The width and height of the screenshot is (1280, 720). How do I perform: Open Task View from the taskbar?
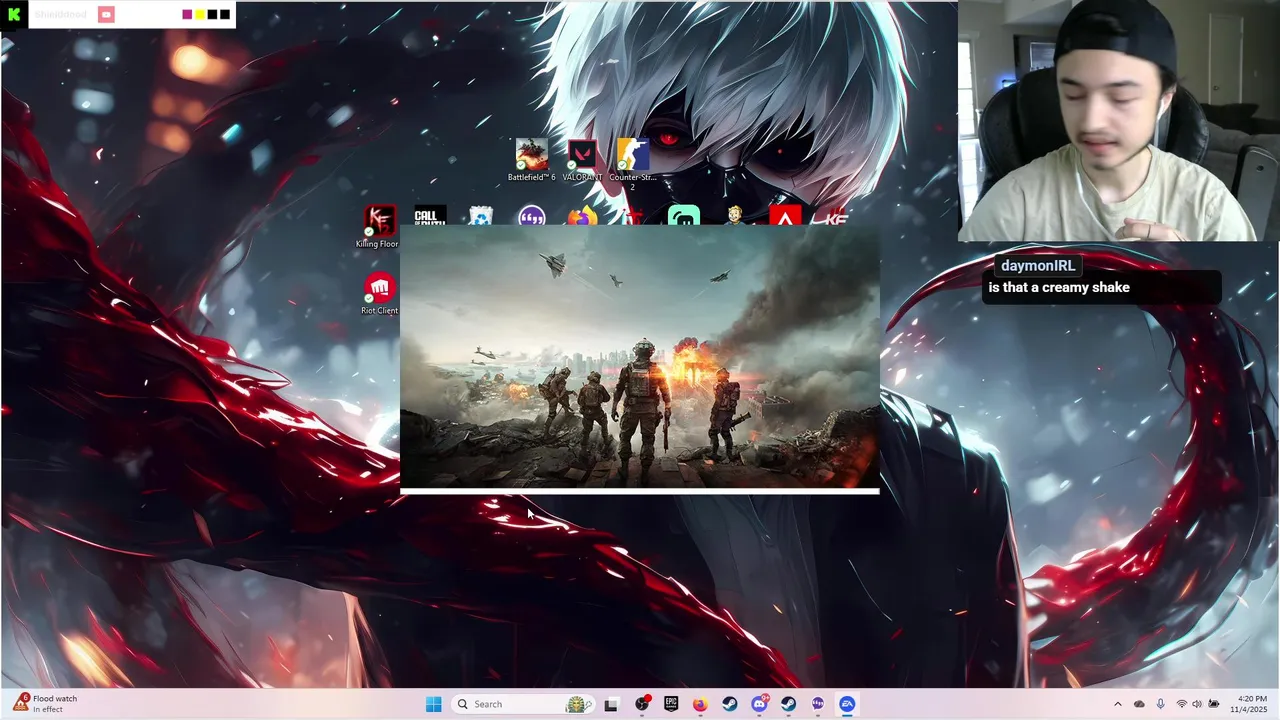coord(611,704)
